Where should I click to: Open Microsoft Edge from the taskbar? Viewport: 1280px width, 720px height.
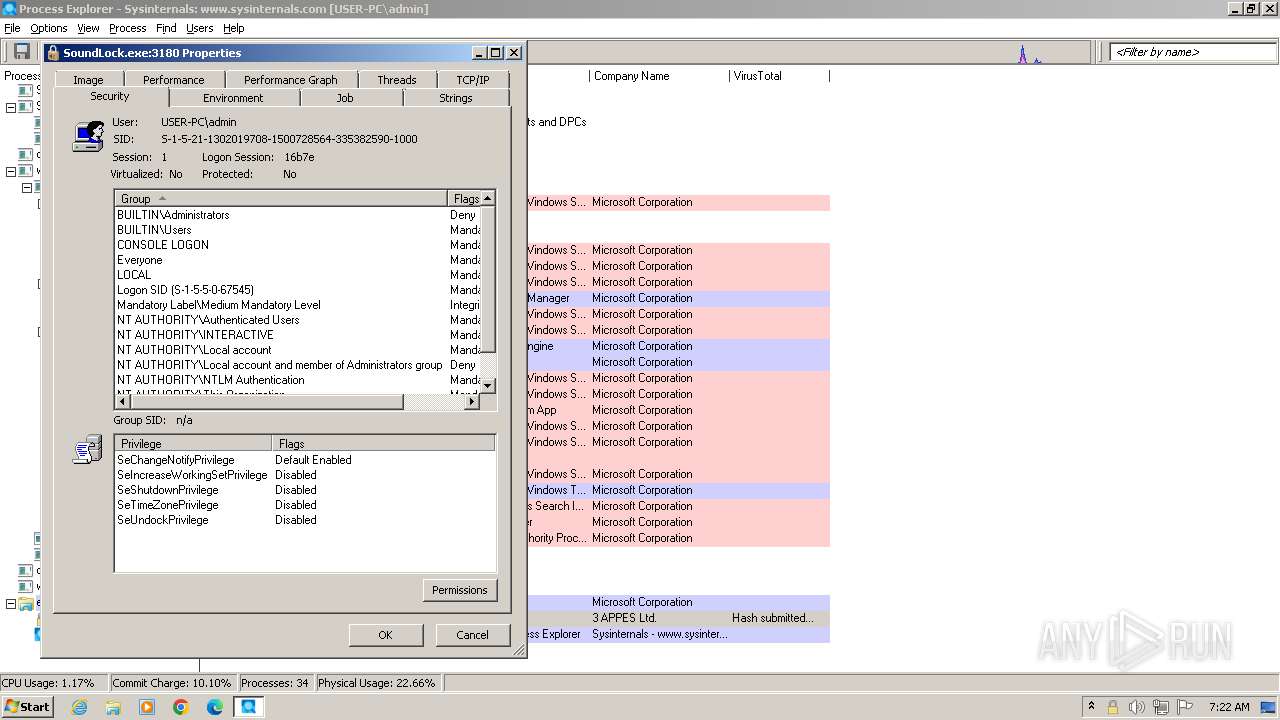215,707
